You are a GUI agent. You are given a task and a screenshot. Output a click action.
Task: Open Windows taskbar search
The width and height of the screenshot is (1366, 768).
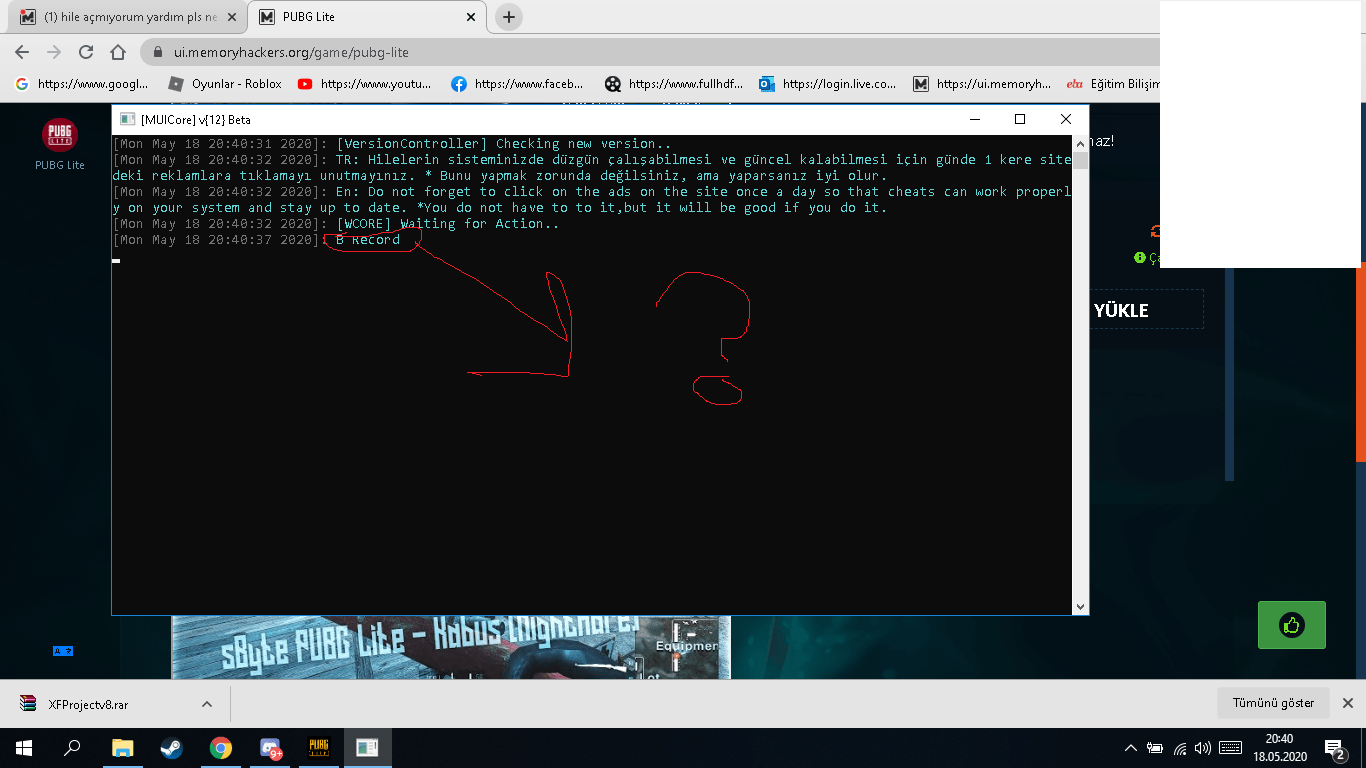click(72, 748)
